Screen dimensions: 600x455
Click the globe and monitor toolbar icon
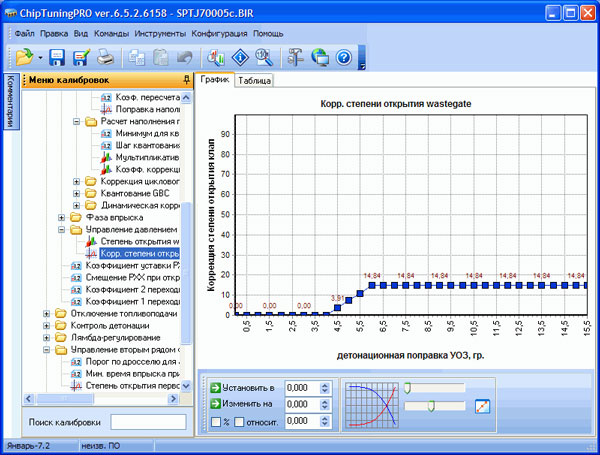[319, 59]
